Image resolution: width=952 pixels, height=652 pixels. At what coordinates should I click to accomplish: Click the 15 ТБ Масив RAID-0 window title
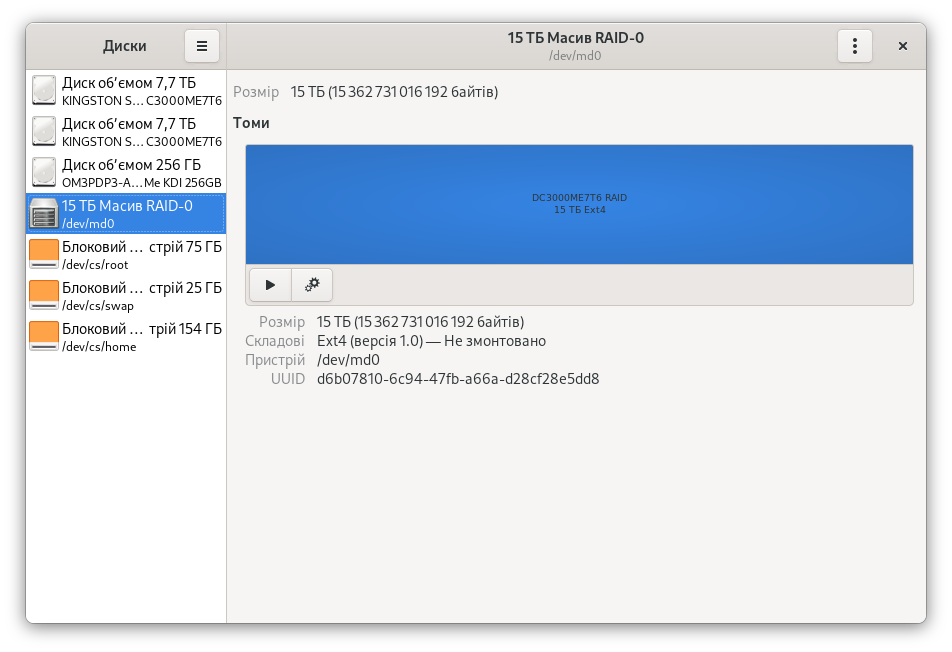click(x=576, y=38)
